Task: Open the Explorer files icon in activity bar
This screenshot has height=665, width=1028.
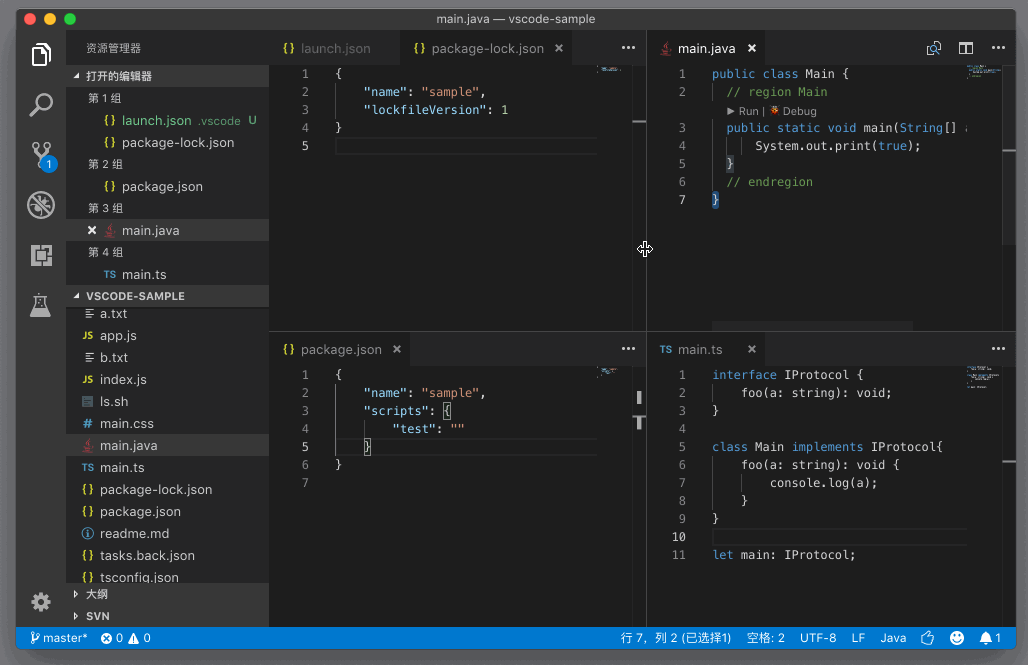Action: (x=41, y=55)
